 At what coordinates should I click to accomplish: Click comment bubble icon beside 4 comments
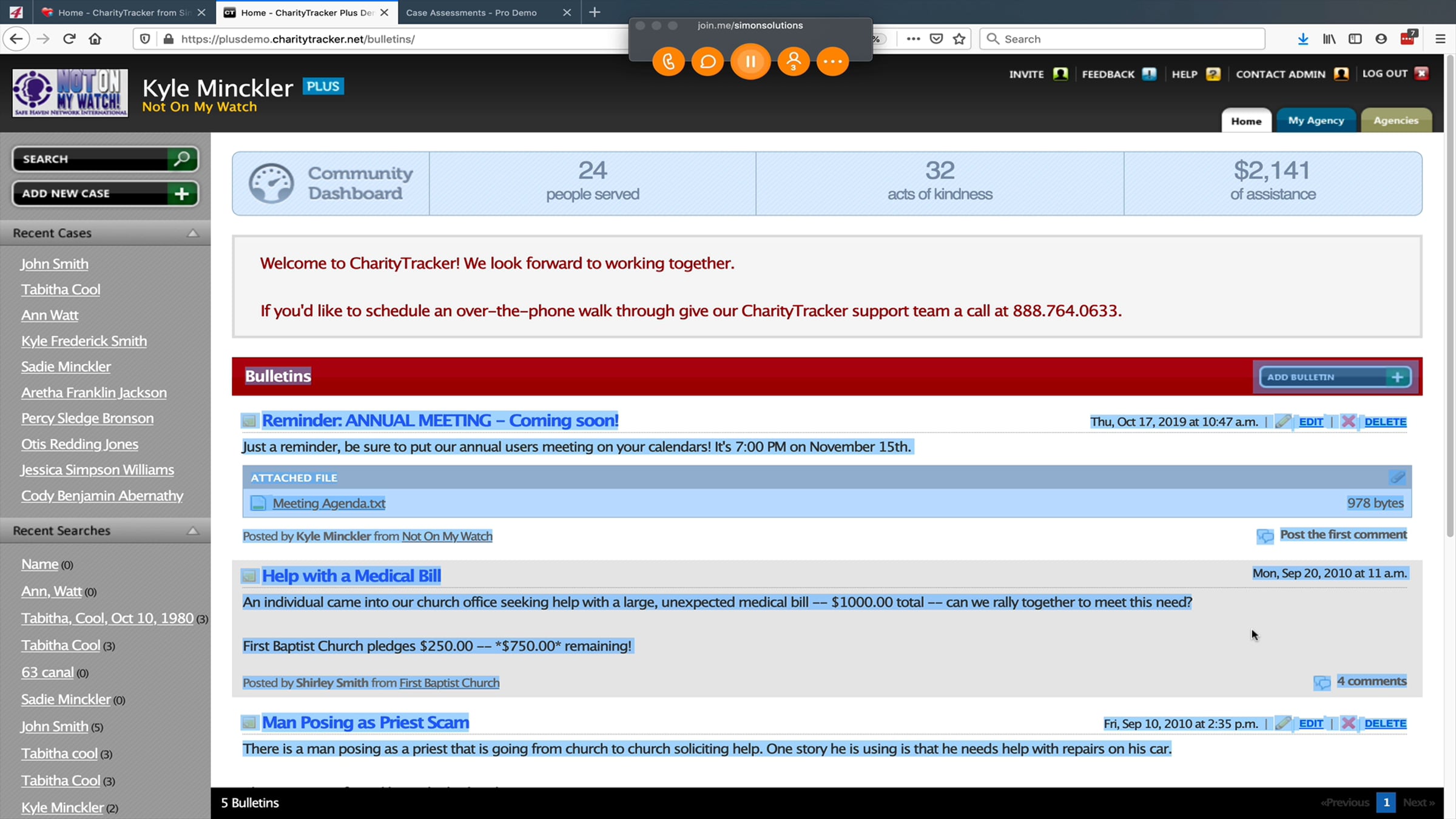tap(1322, 682)
